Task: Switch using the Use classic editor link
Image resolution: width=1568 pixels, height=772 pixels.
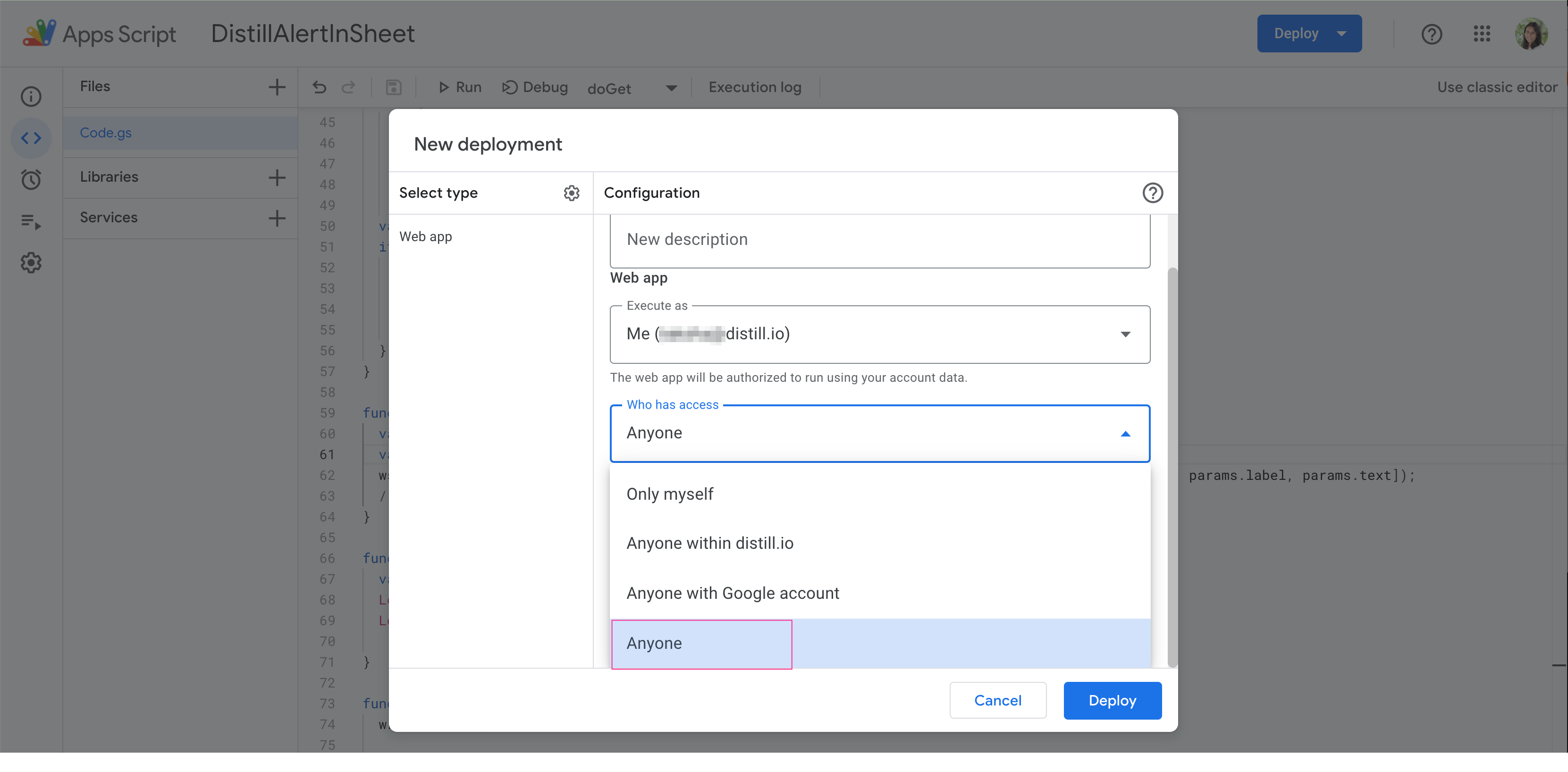Action: 1499,87
